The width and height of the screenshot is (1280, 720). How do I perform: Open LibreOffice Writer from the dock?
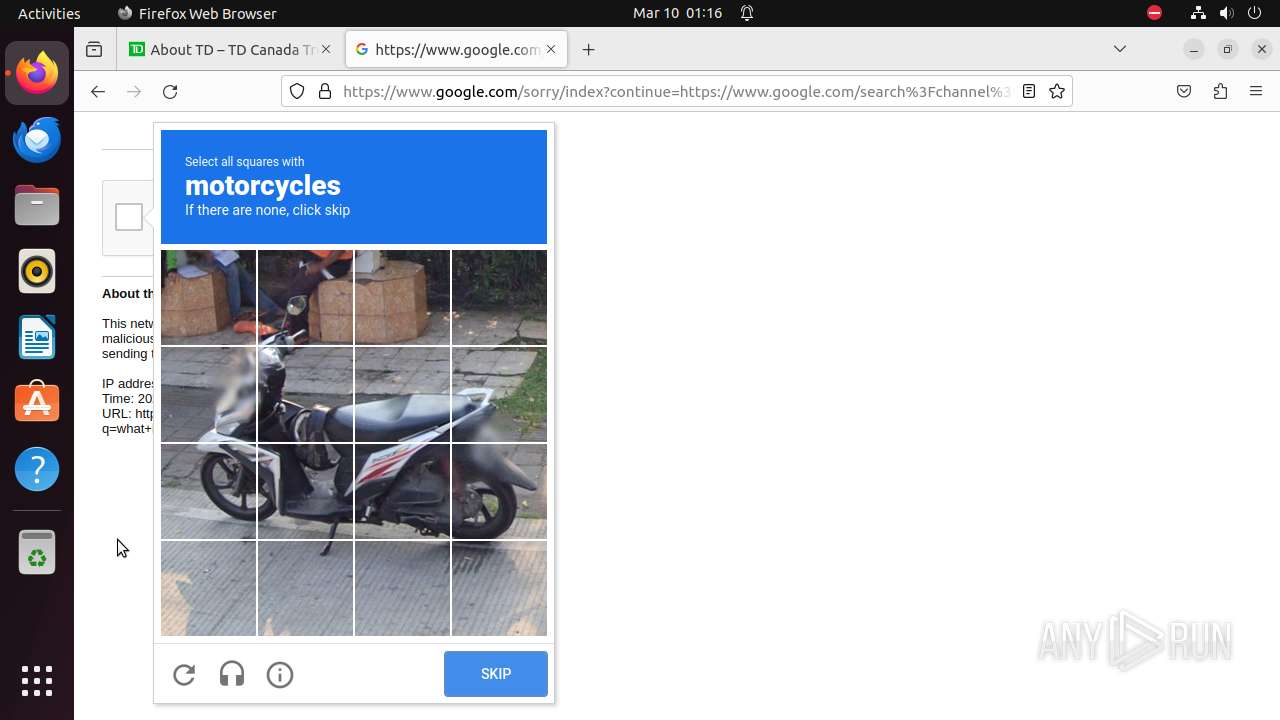click(x=37, y=337)
